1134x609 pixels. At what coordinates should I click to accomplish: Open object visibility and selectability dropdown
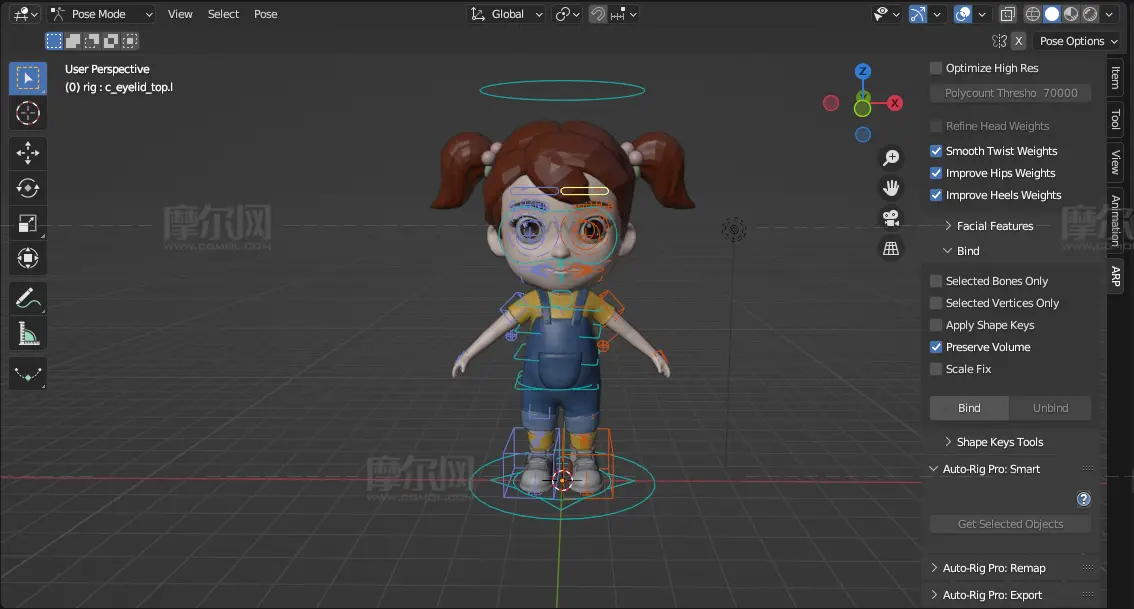[x=887, y=14]
